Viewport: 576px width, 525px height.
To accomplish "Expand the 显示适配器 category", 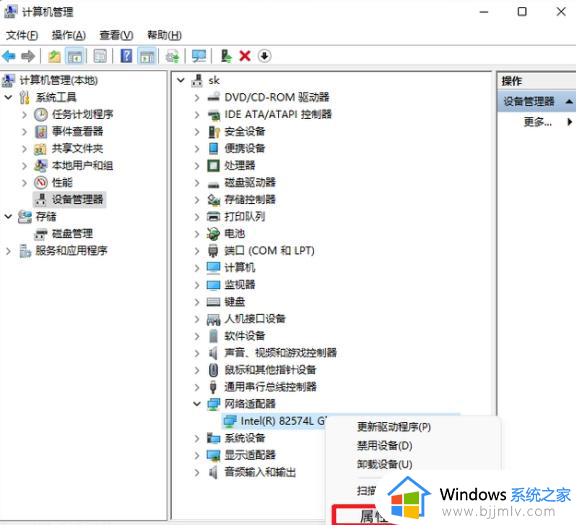I will click(x=197, y=455).
